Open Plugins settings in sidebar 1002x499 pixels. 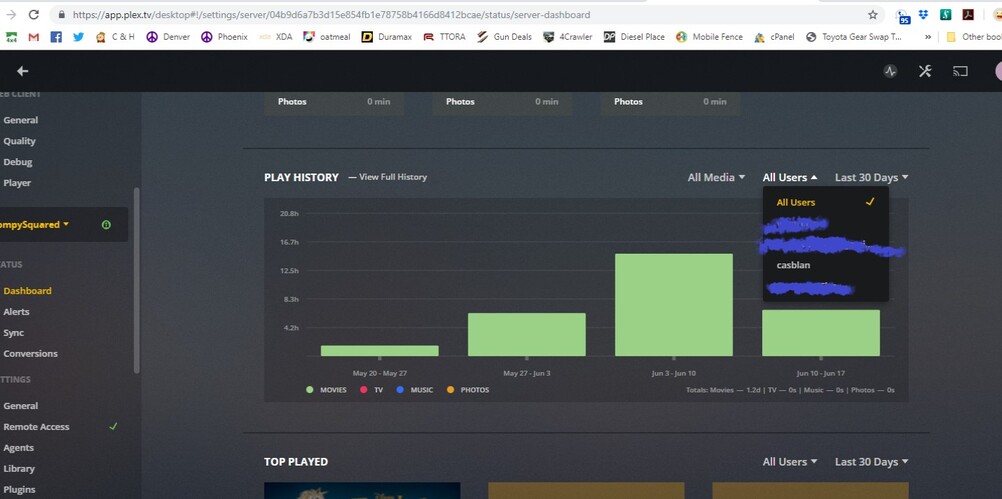pyautogui.click(x=19, y=489)
